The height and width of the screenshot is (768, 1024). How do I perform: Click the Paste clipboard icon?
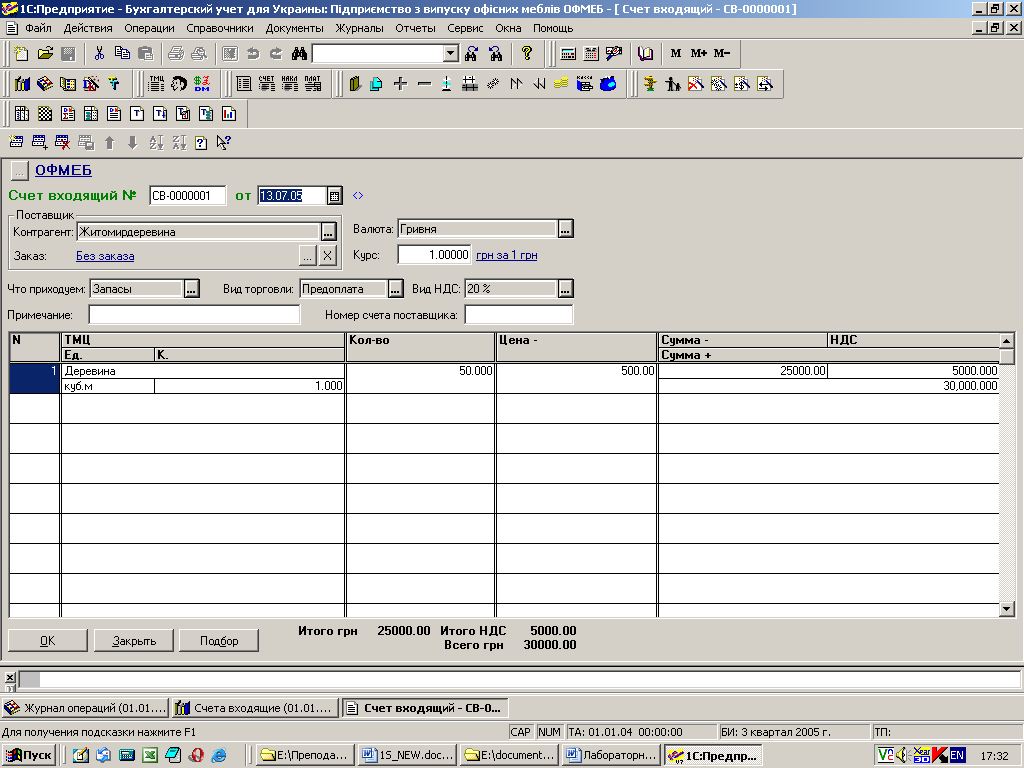tap(146, 54)
